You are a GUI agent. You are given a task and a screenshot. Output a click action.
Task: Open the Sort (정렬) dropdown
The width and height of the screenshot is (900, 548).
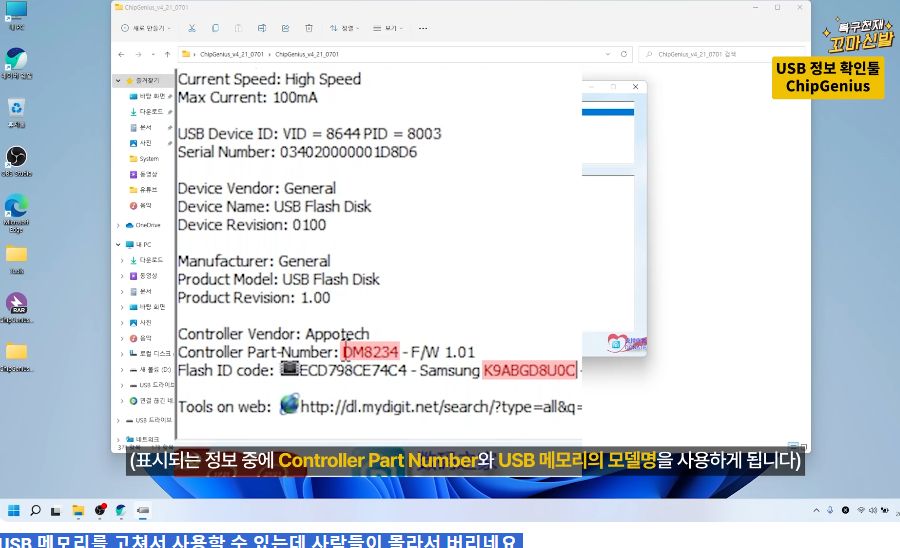click(x=344, y=28)
